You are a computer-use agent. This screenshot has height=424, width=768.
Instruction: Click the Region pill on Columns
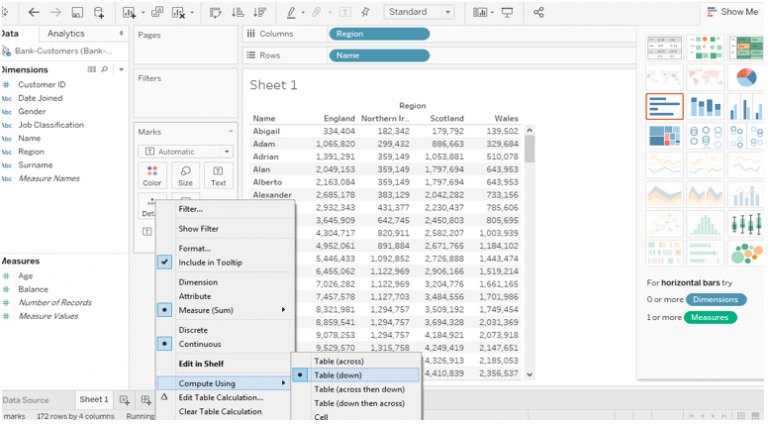(x=379, y=34)
